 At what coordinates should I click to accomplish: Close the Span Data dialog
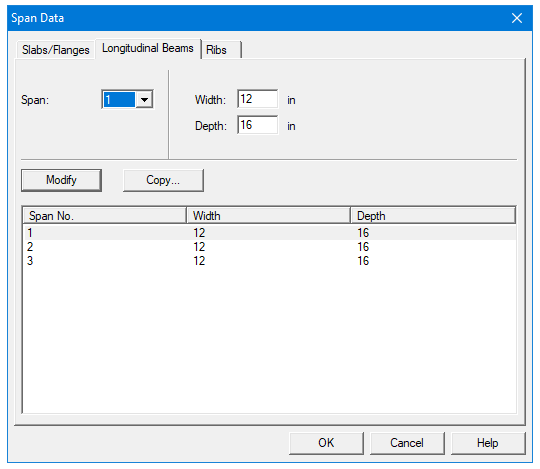(x=517, y=18)
